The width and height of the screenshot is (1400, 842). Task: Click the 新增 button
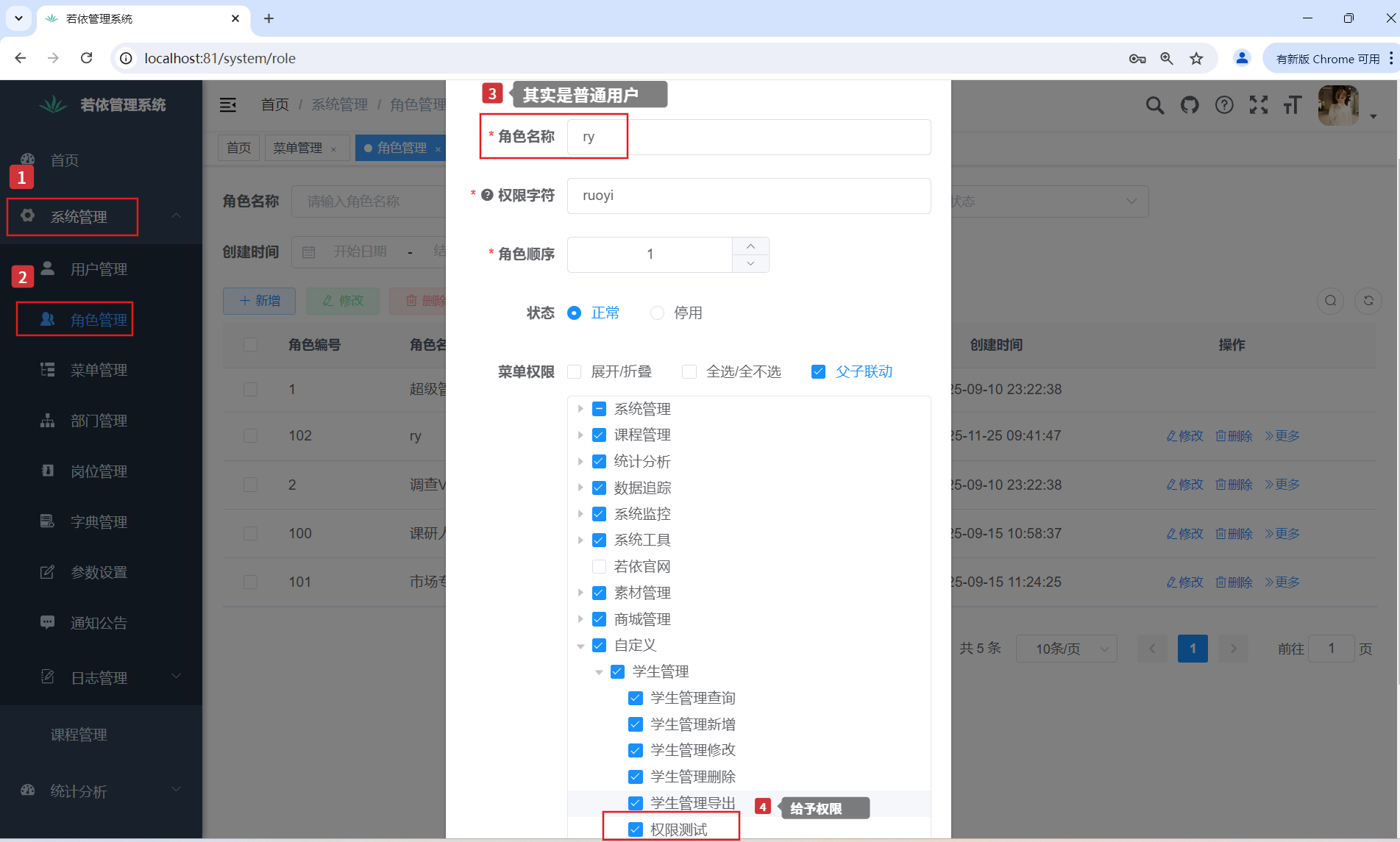pyautogui.click(x=260, y=301)
